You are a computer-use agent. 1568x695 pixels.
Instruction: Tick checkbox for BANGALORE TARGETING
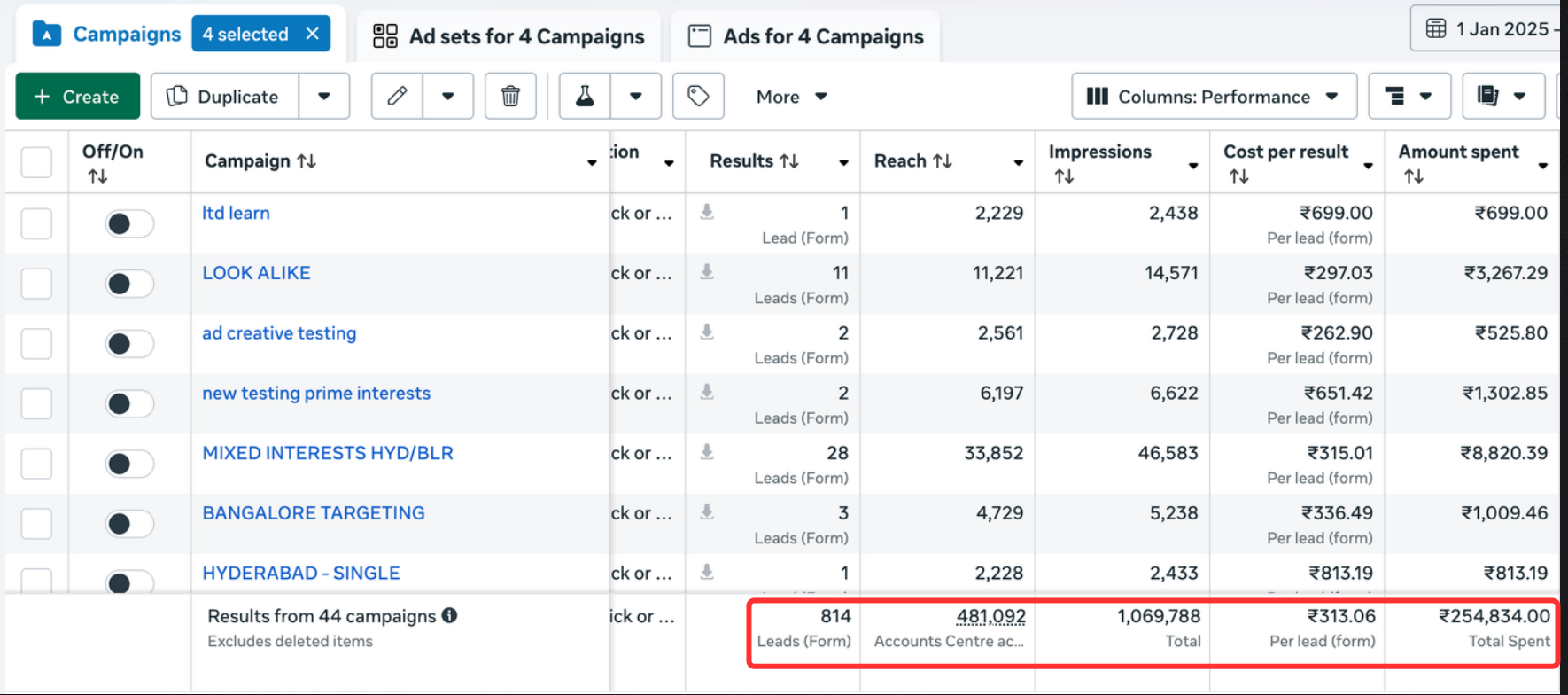36,524
